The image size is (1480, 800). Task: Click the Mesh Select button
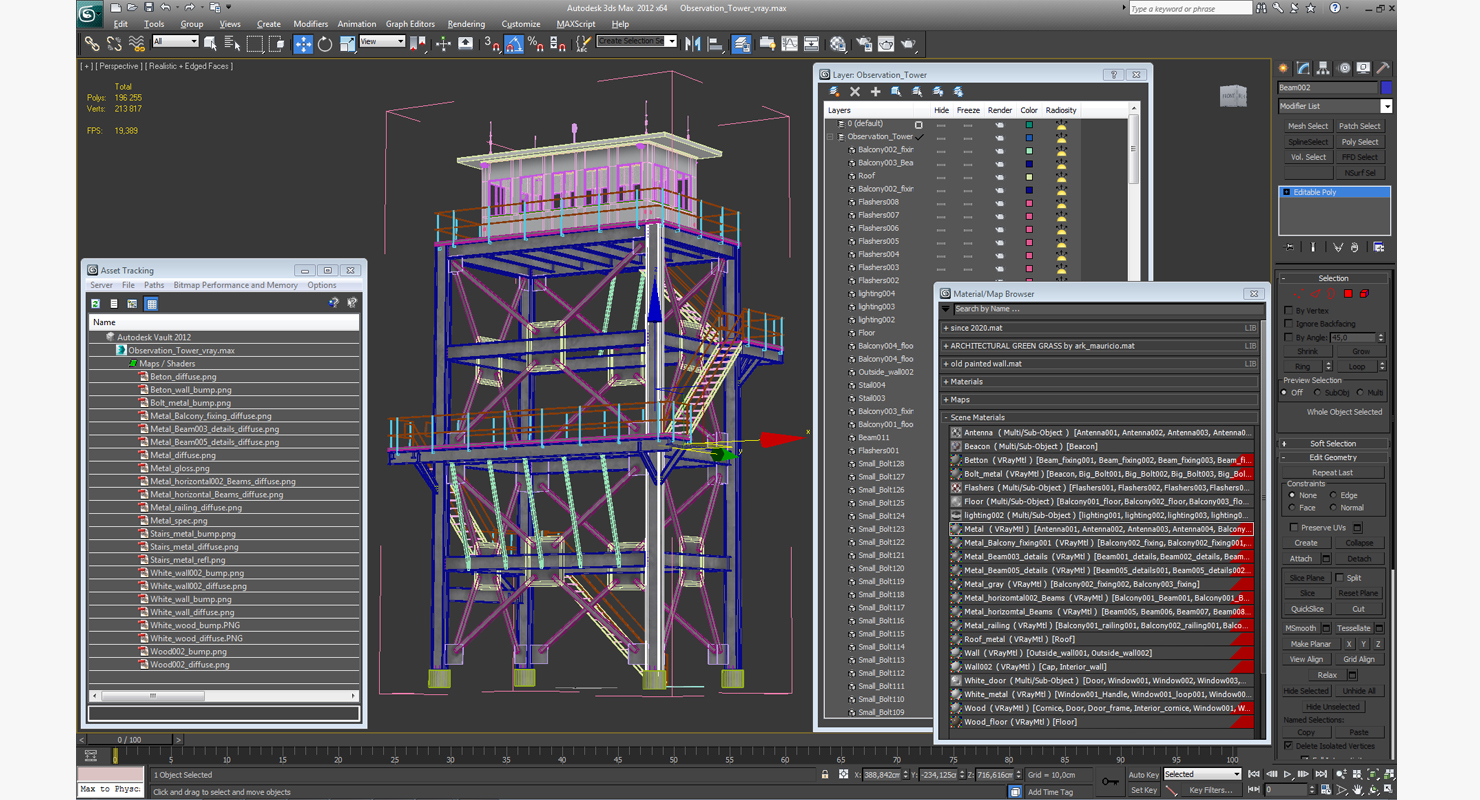(x=1308, y=126)
